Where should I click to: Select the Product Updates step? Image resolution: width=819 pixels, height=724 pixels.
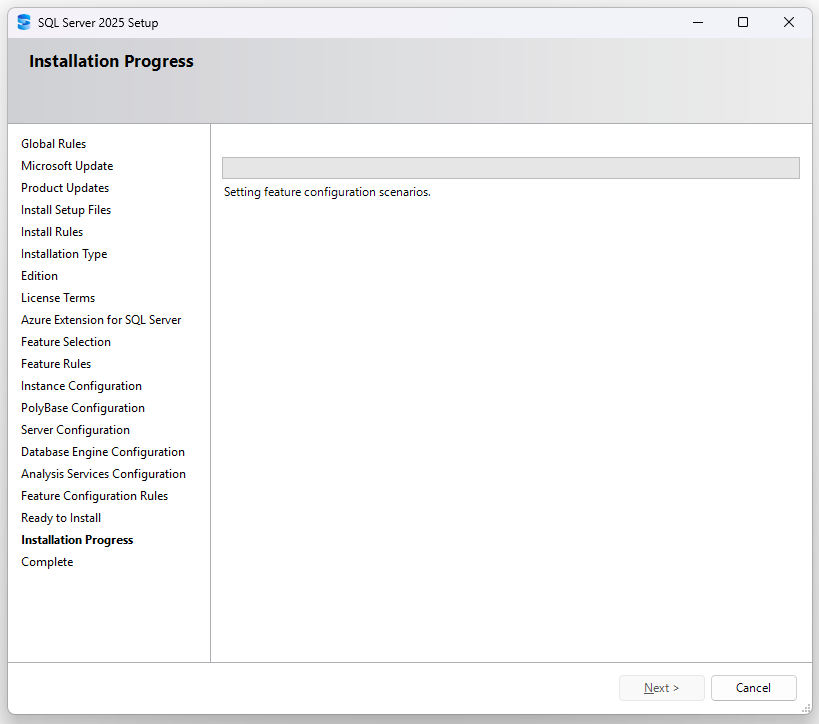(x=64, y=187)
